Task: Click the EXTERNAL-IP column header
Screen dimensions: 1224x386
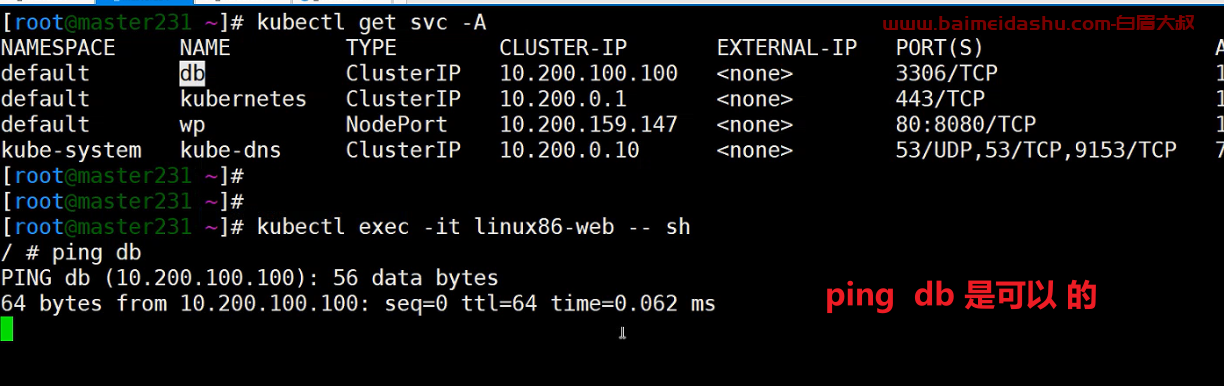Action: click(x=787, y=48)
